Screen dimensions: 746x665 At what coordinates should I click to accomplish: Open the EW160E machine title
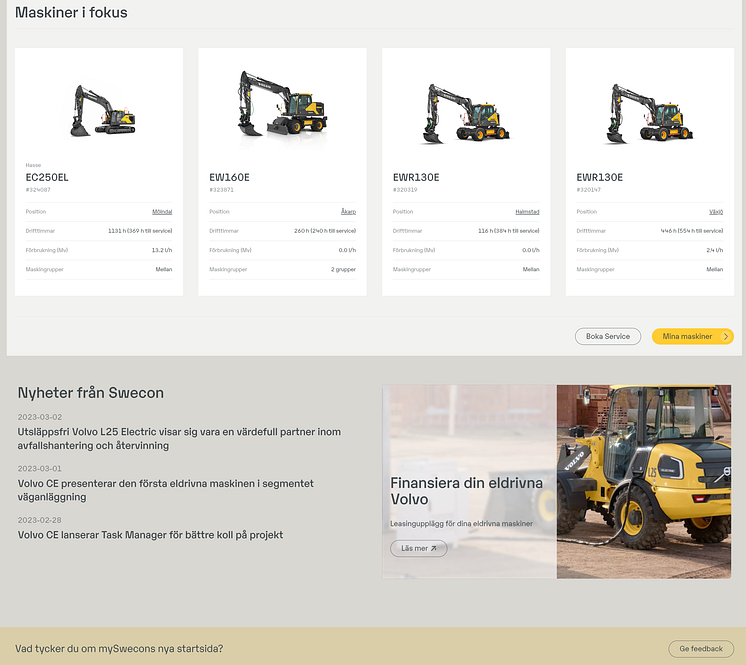(229, 177)
